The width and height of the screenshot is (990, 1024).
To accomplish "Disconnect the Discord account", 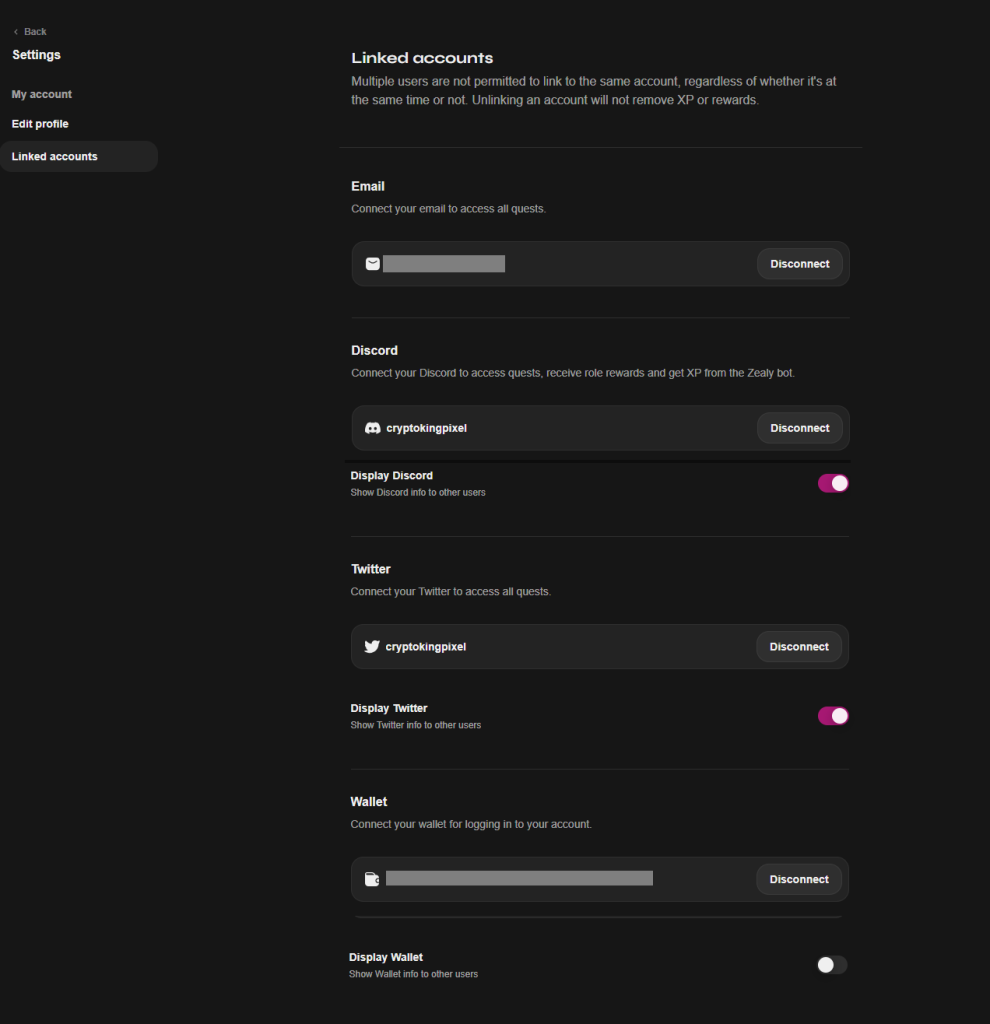I will pyautogui.click(x=799, y=428).
